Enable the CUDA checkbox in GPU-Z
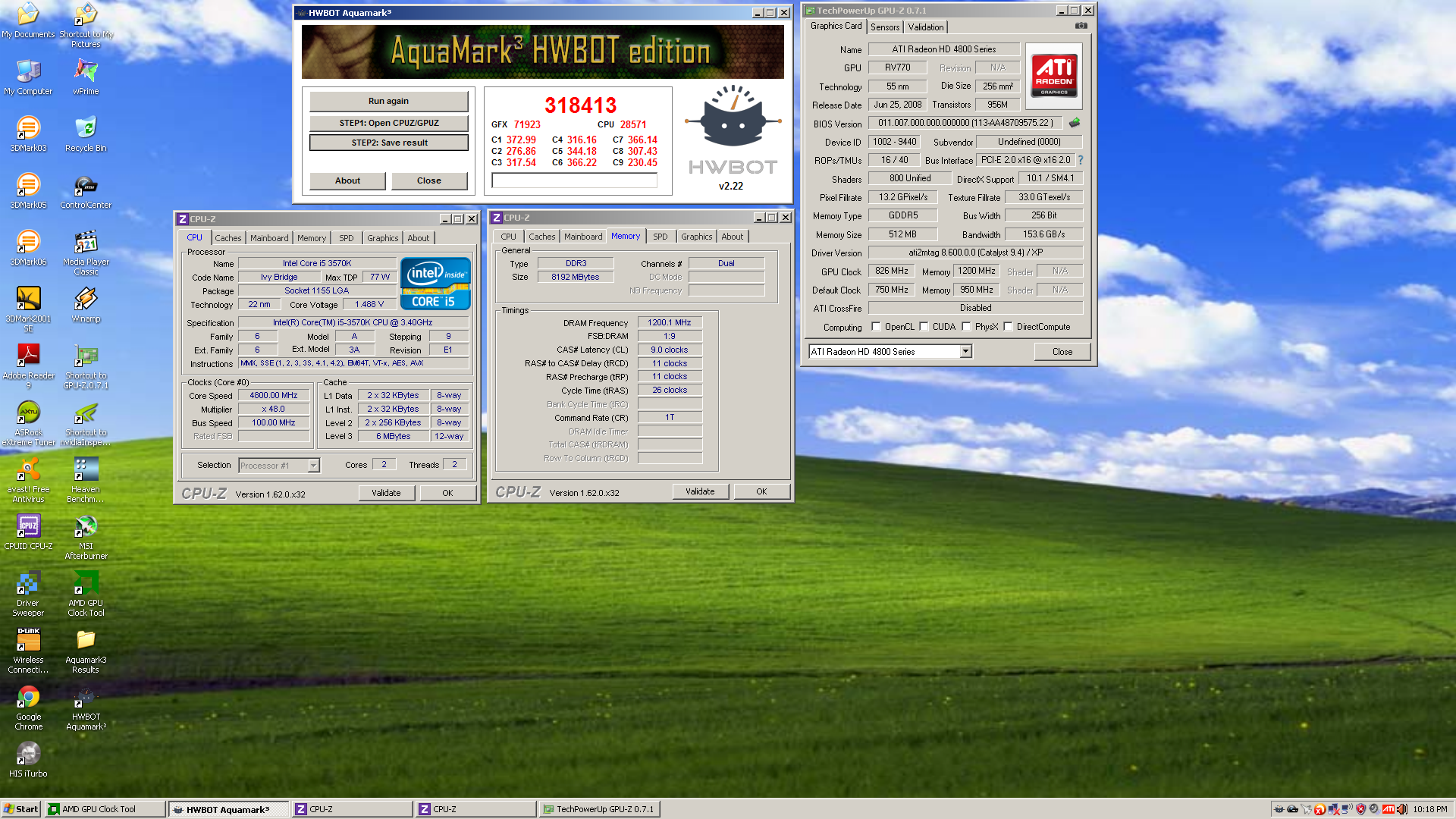 click(924, 327)
